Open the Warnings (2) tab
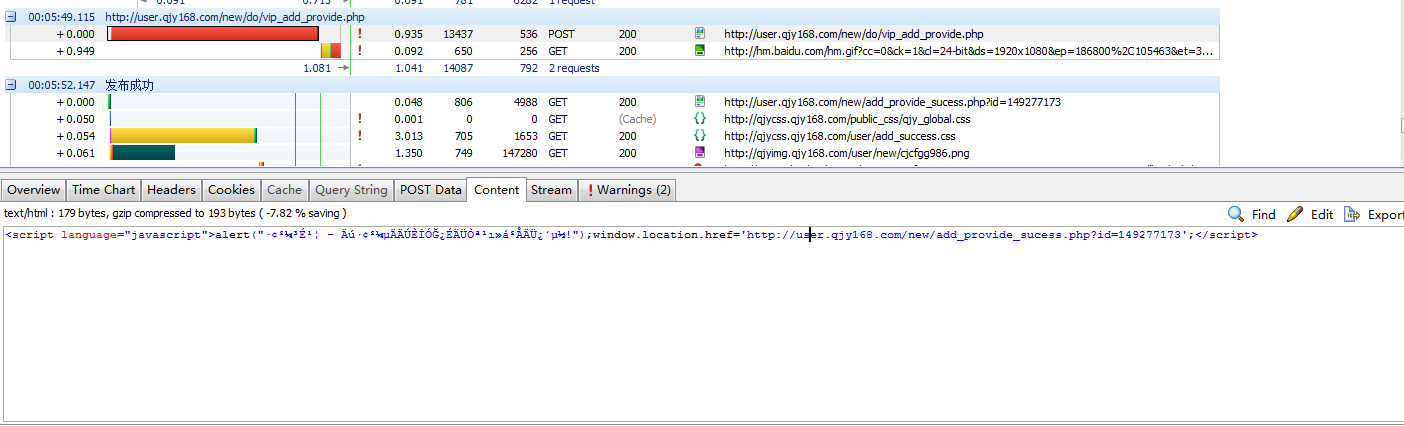The width and height of the screenshot is (1404, 426). click(629, 190)
